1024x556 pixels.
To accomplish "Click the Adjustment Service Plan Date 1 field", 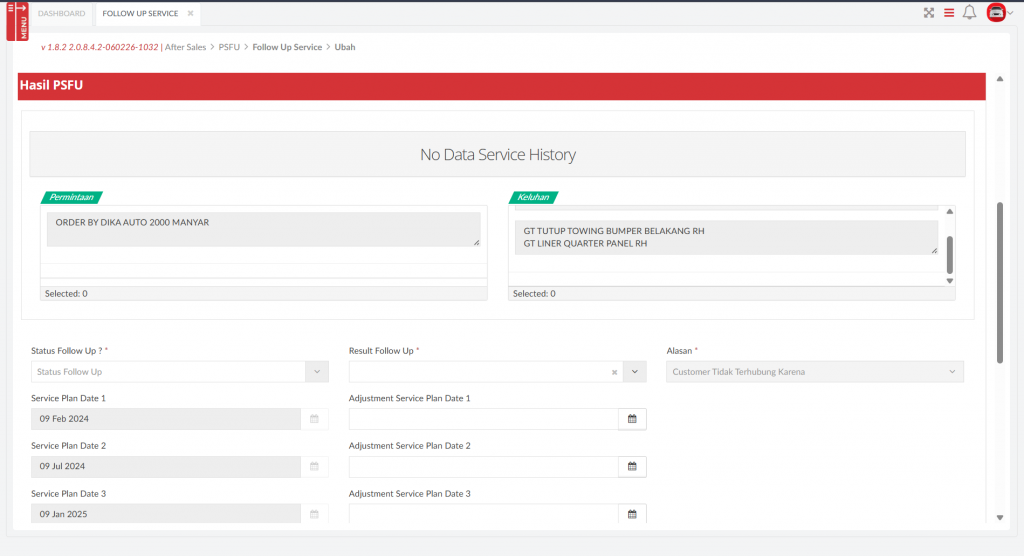I will 483,419.
